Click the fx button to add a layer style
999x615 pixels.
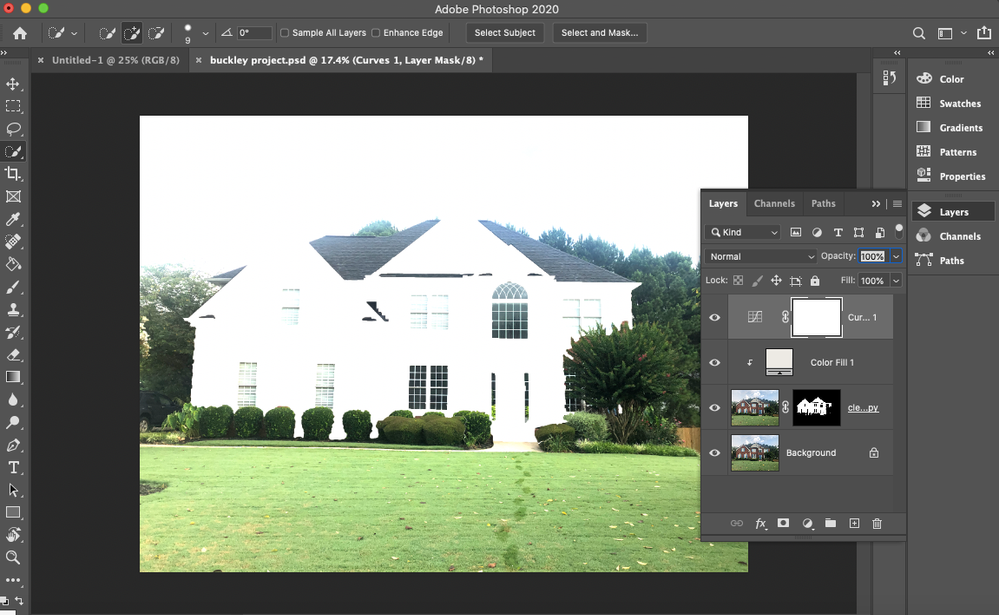(x=761, y=523)
